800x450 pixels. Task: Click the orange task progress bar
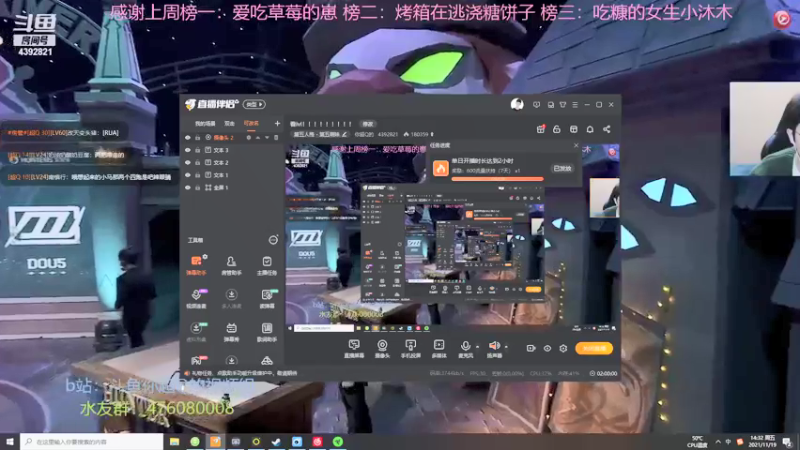coord(497,179)
